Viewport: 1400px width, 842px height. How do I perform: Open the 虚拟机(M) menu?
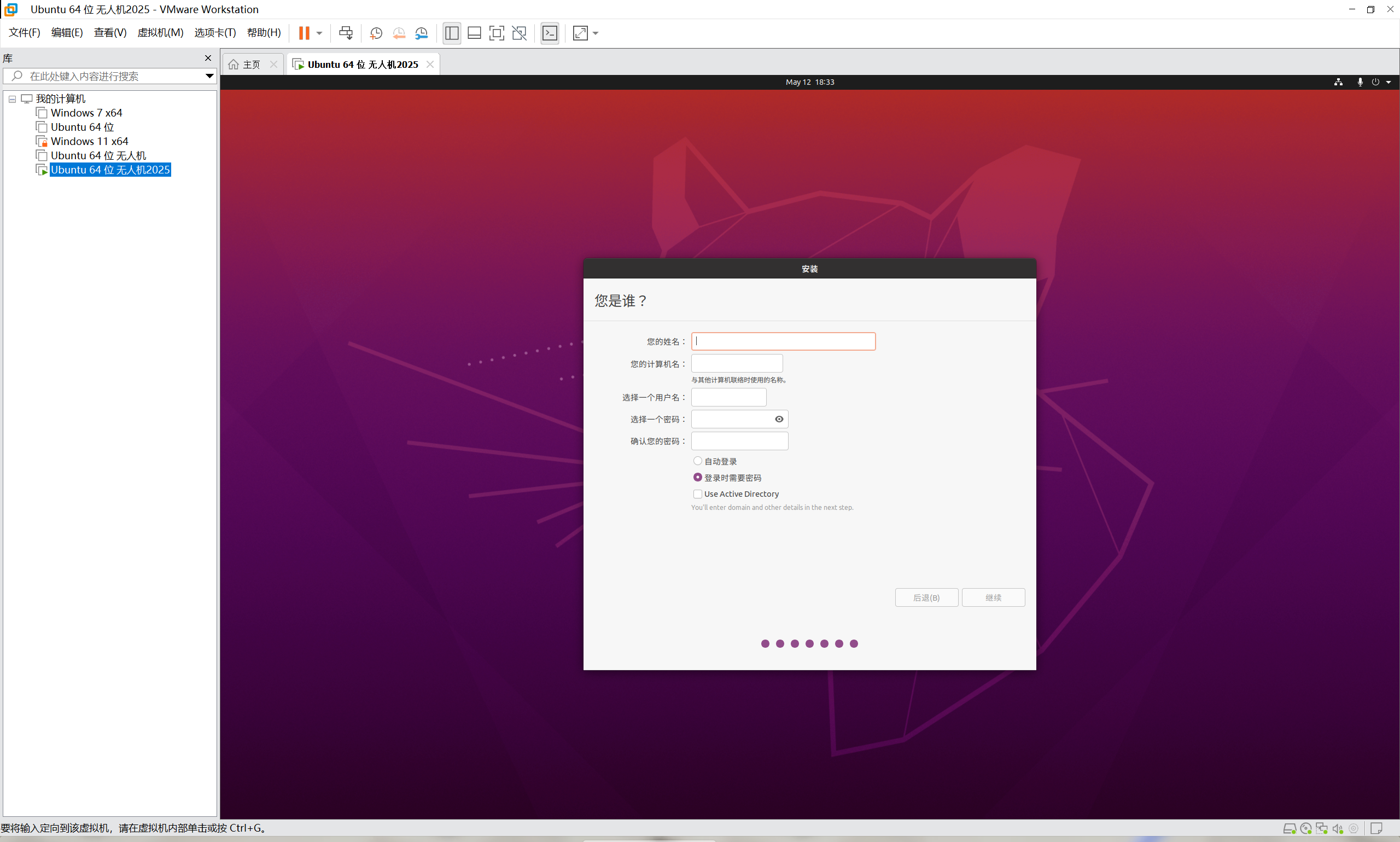point(160,32)
